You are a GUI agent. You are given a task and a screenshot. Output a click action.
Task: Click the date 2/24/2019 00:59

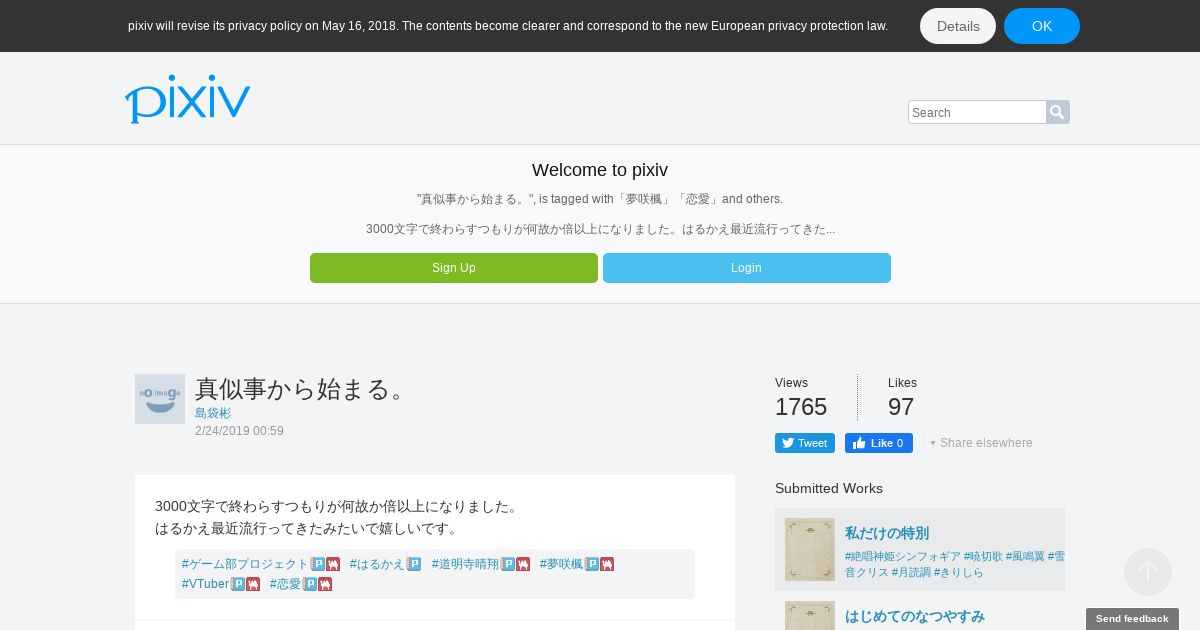[239, 431]
